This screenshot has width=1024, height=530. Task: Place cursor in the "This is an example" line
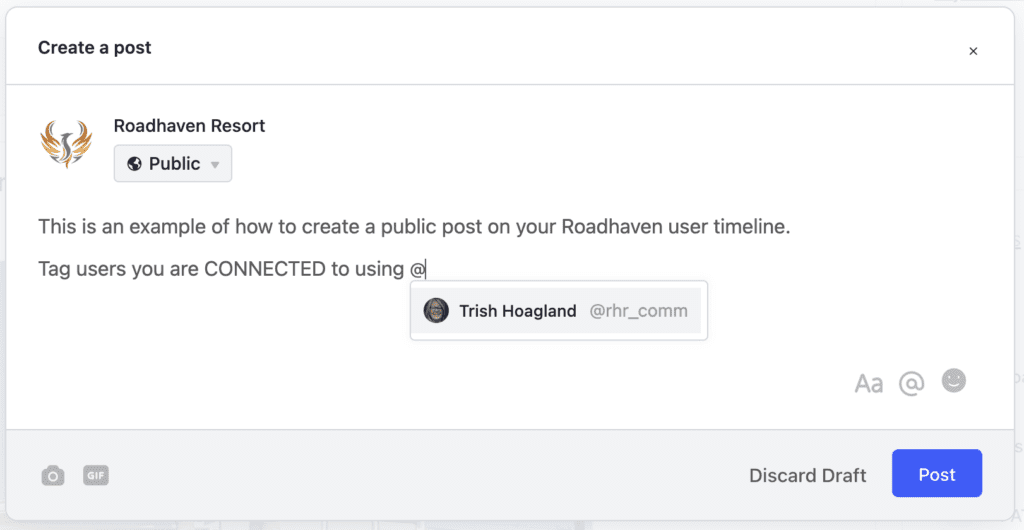pyautogui.click(x=414, y=228)
